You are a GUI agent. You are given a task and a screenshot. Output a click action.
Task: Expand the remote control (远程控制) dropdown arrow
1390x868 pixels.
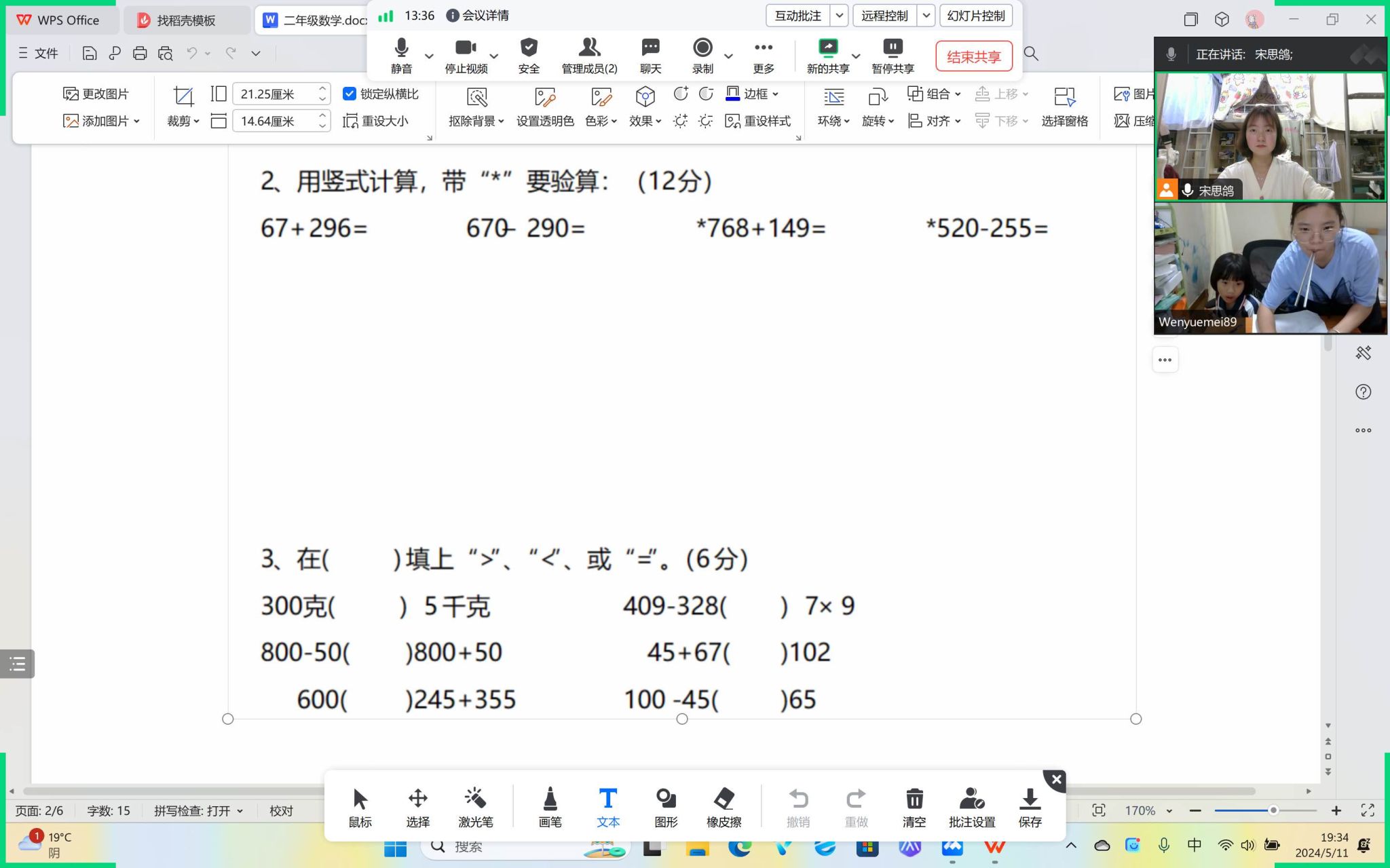tap(926, 16)
